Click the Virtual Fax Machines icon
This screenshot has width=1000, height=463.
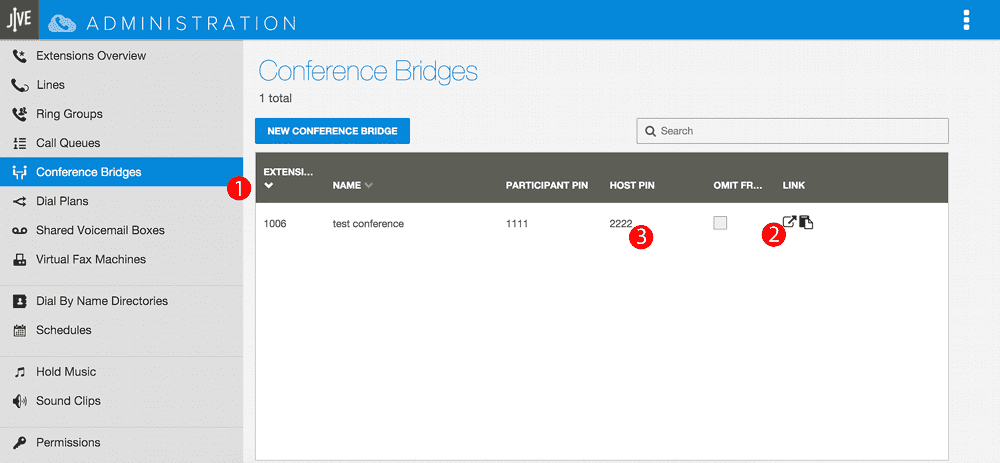point(19,259)
